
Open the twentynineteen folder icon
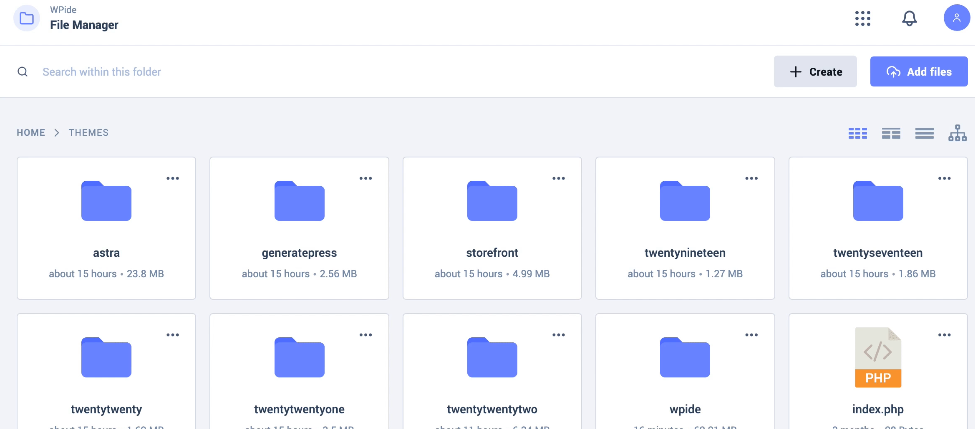point(685,201)
